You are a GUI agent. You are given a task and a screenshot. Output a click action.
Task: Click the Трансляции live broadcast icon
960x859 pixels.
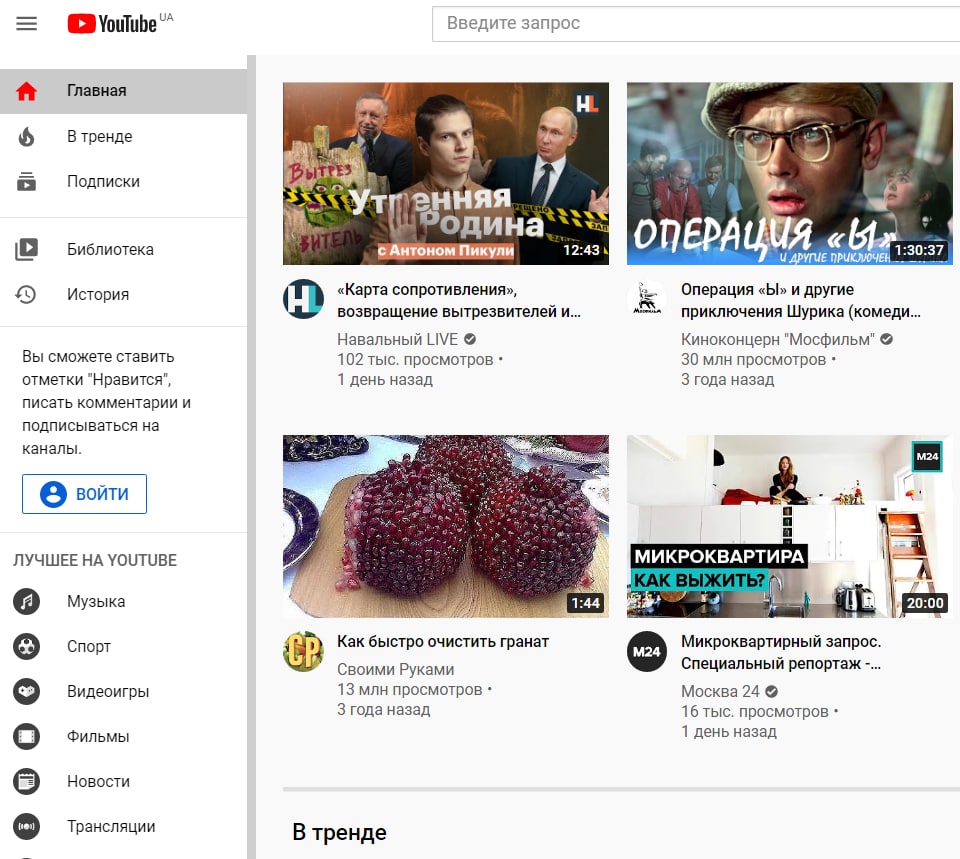click(x=26, y=827)
